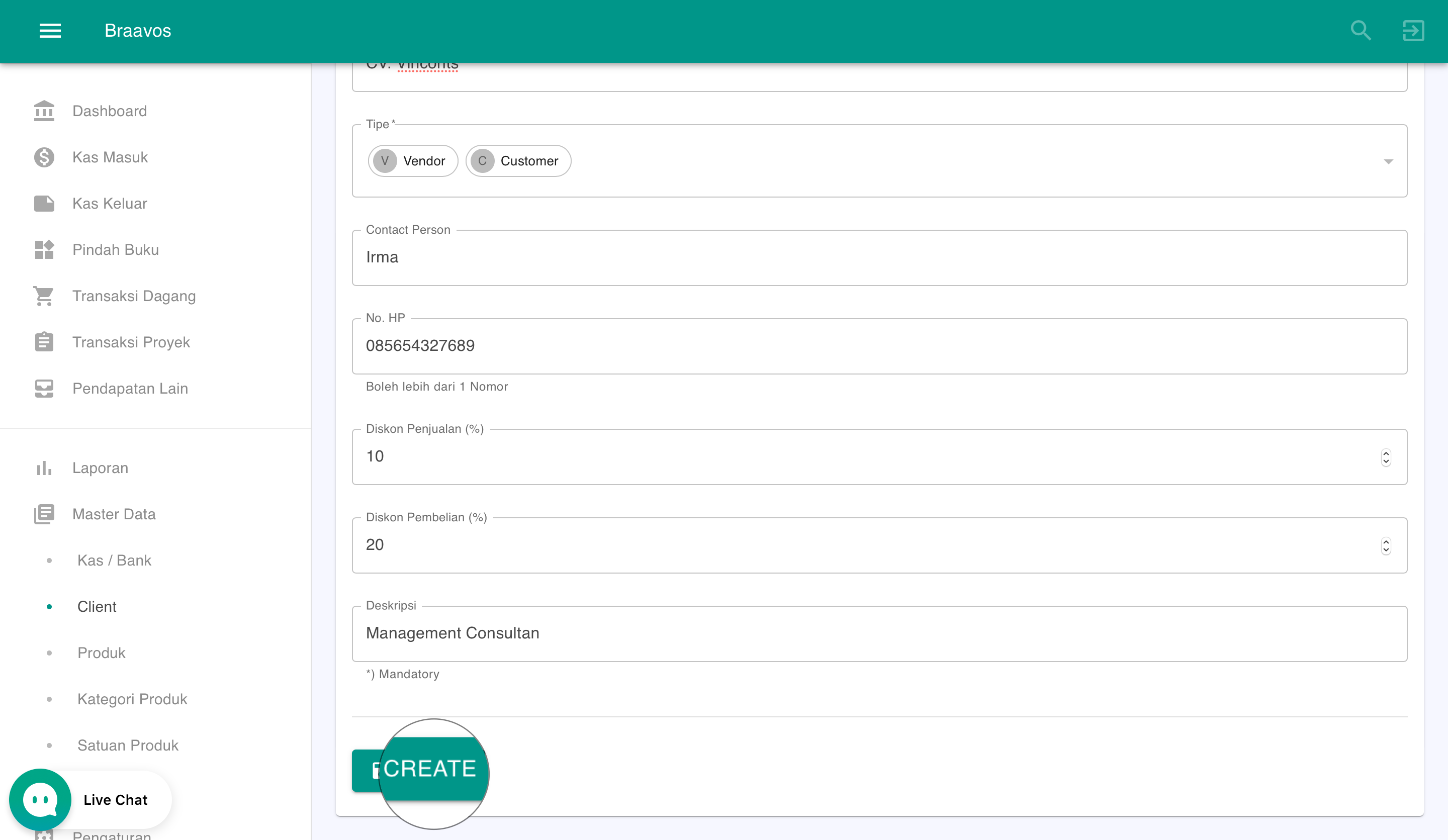Screen dimensions: 1448x840
Task: Remove the Customer chip from Tipe
Action: [518, 161]
